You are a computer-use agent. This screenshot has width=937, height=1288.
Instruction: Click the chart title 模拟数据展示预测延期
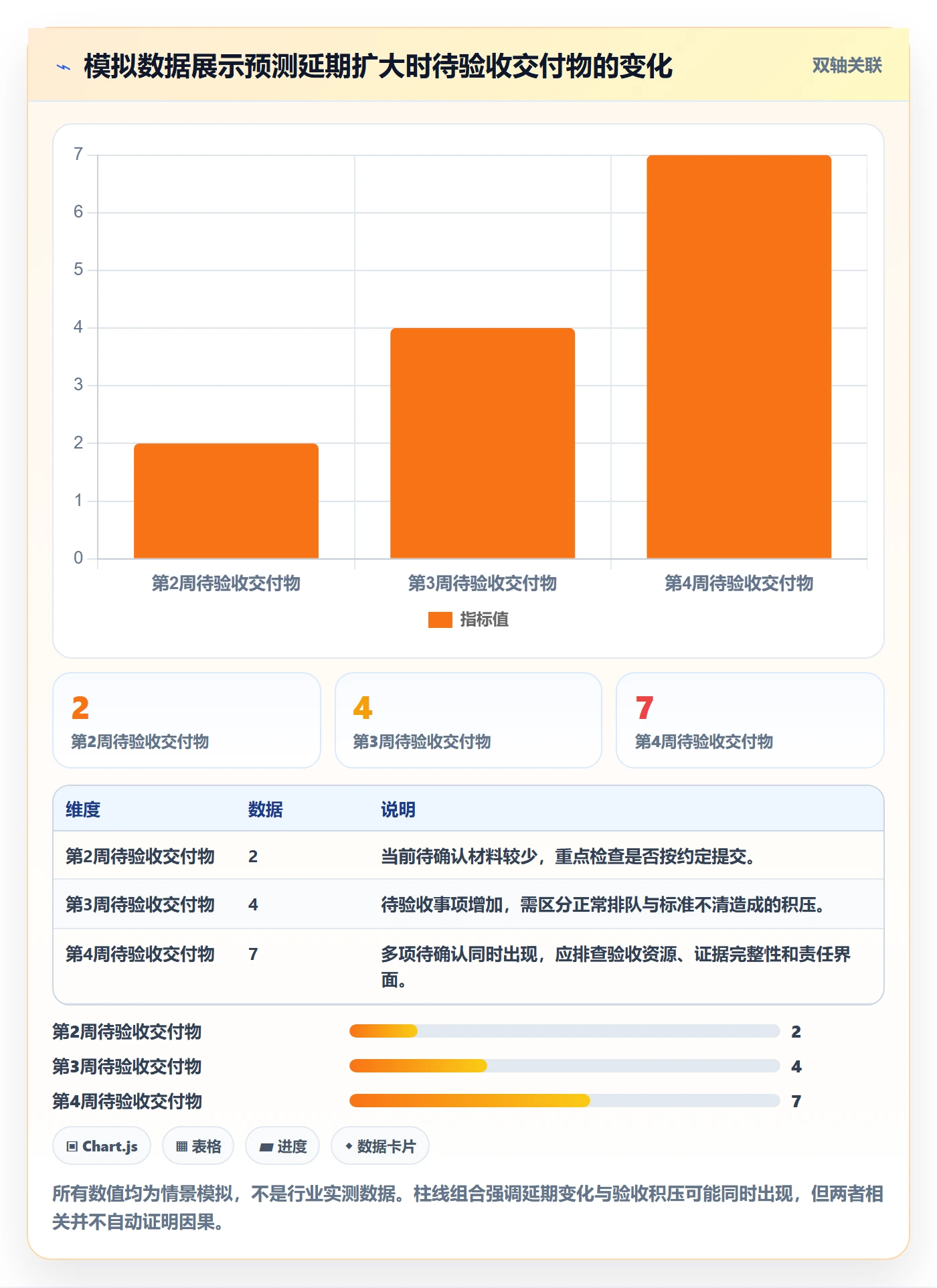[378, 66]
